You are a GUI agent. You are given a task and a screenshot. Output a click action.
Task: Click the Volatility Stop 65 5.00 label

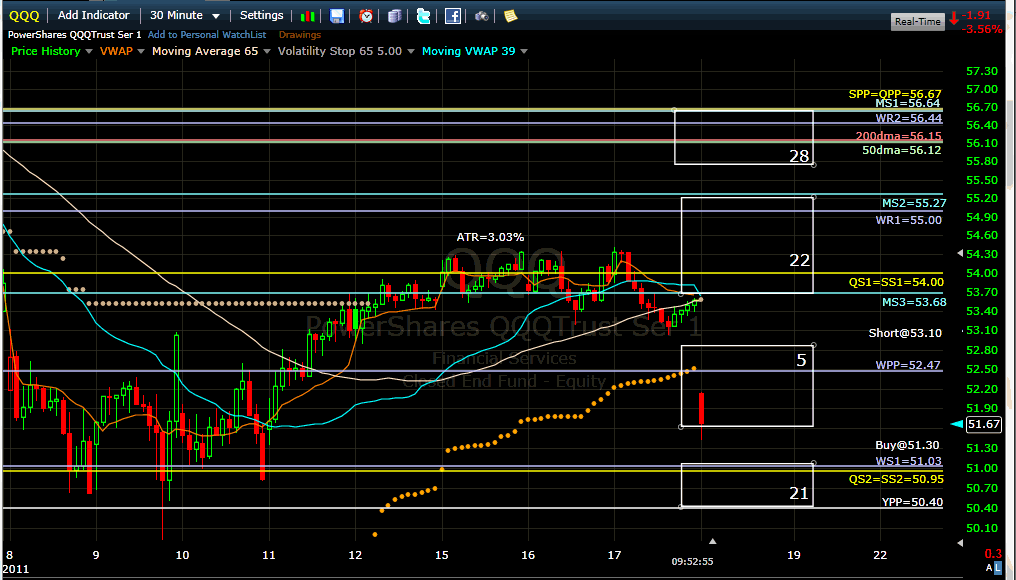tap(340, 51)
